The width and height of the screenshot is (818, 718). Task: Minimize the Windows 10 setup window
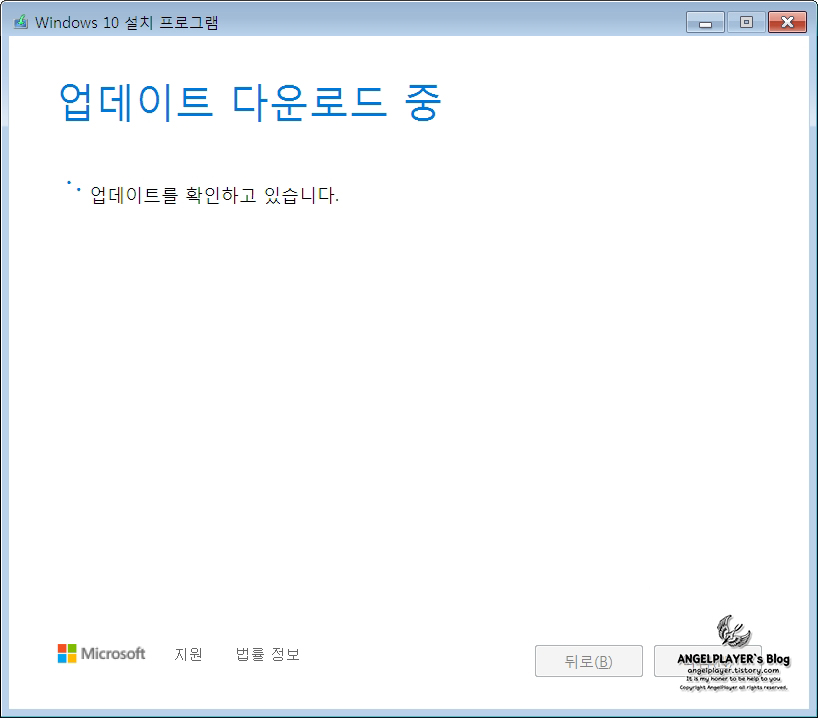tap(705, 22)
